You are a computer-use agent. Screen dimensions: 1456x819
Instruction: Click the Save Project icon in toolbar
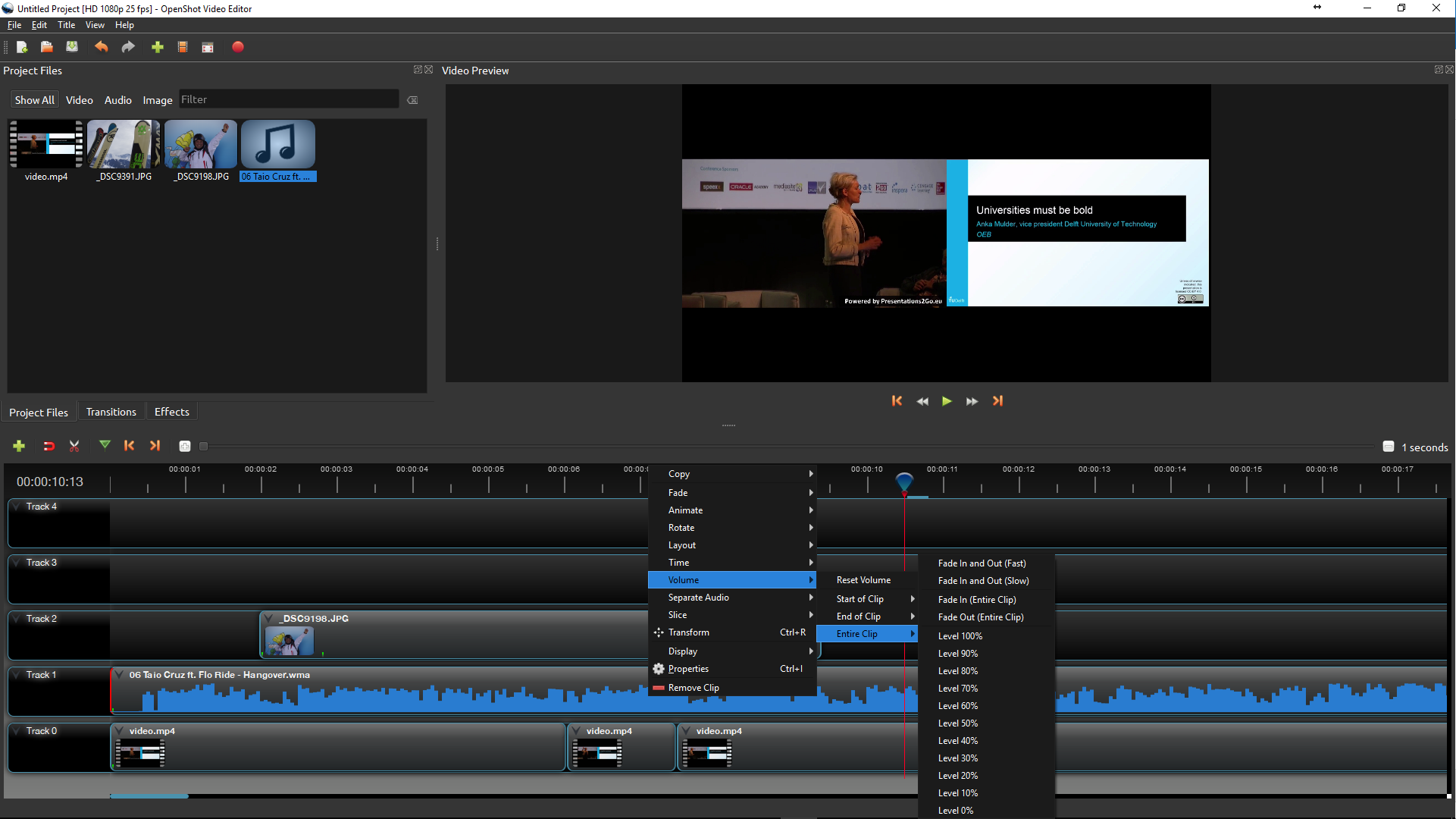click(x=72, y=47)
